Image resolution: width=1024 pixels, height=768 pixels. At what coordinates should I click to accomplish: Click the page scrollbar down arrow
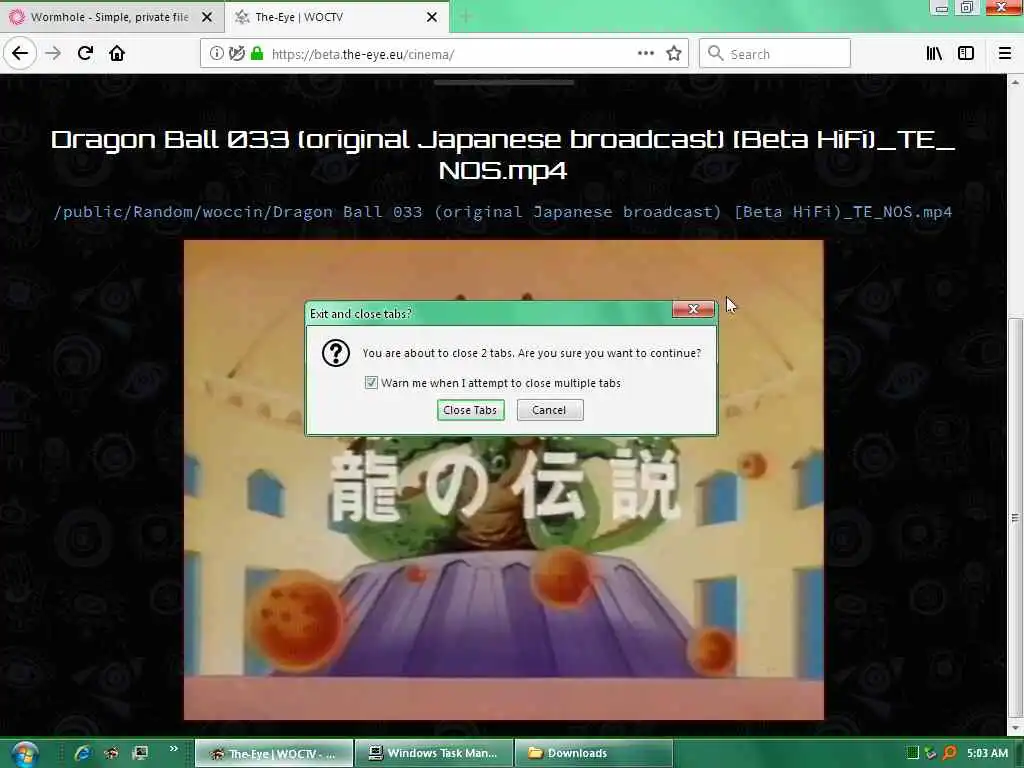coord(1015,727)
